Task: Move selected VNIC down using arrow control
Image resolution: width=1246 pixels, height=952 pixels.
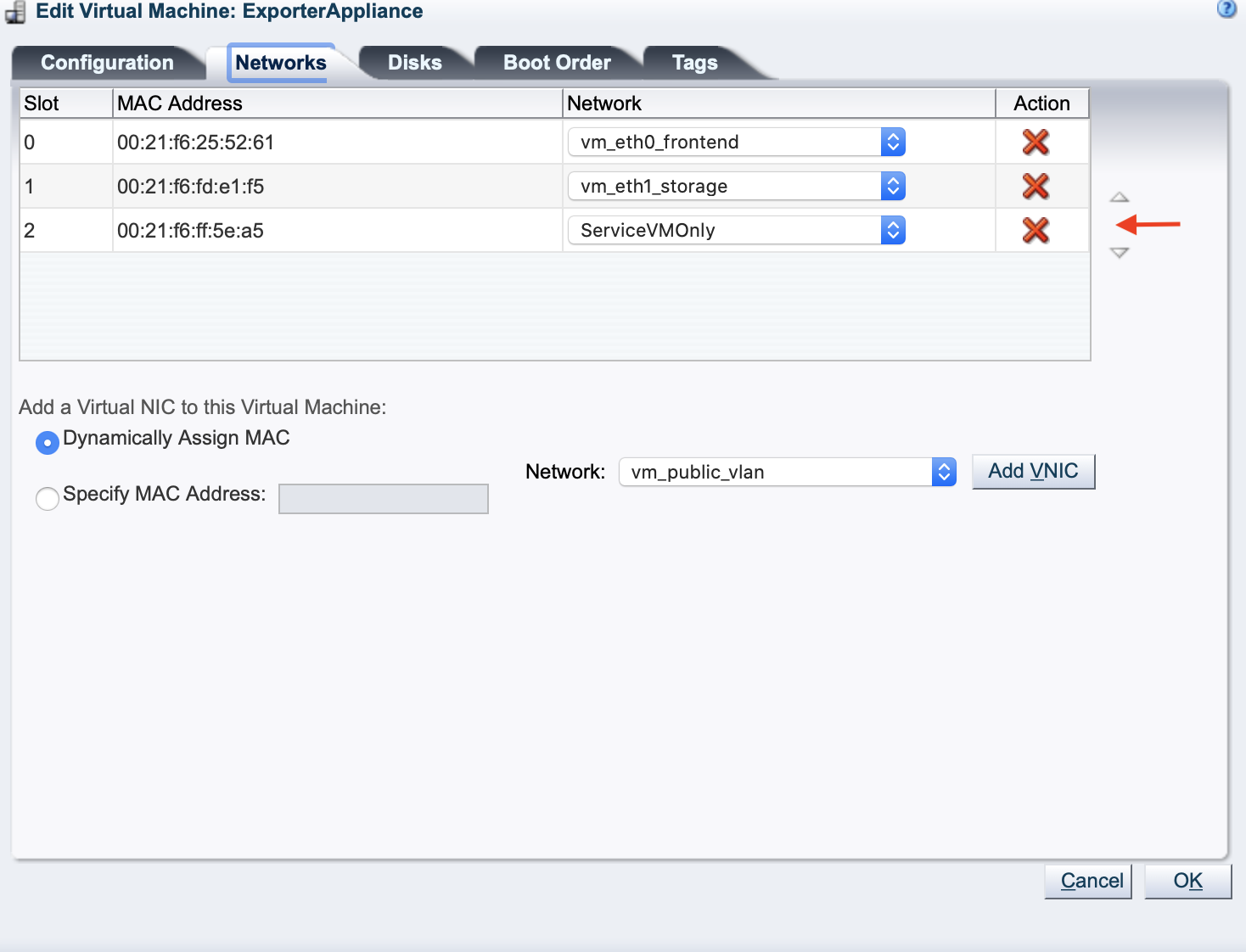Action: point(1120,252)
